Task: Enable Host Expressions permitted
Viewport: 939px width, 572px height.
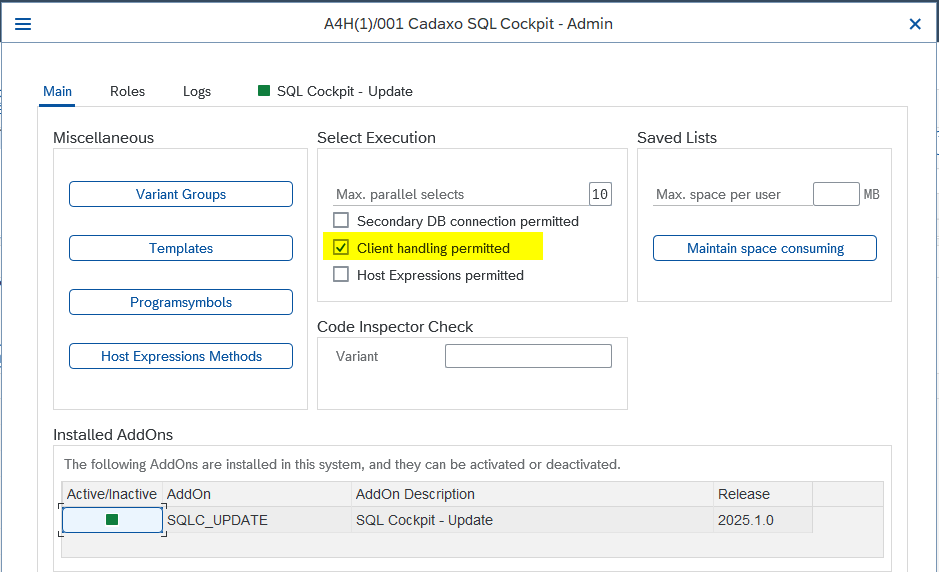Action: click(x=341, y=274)
